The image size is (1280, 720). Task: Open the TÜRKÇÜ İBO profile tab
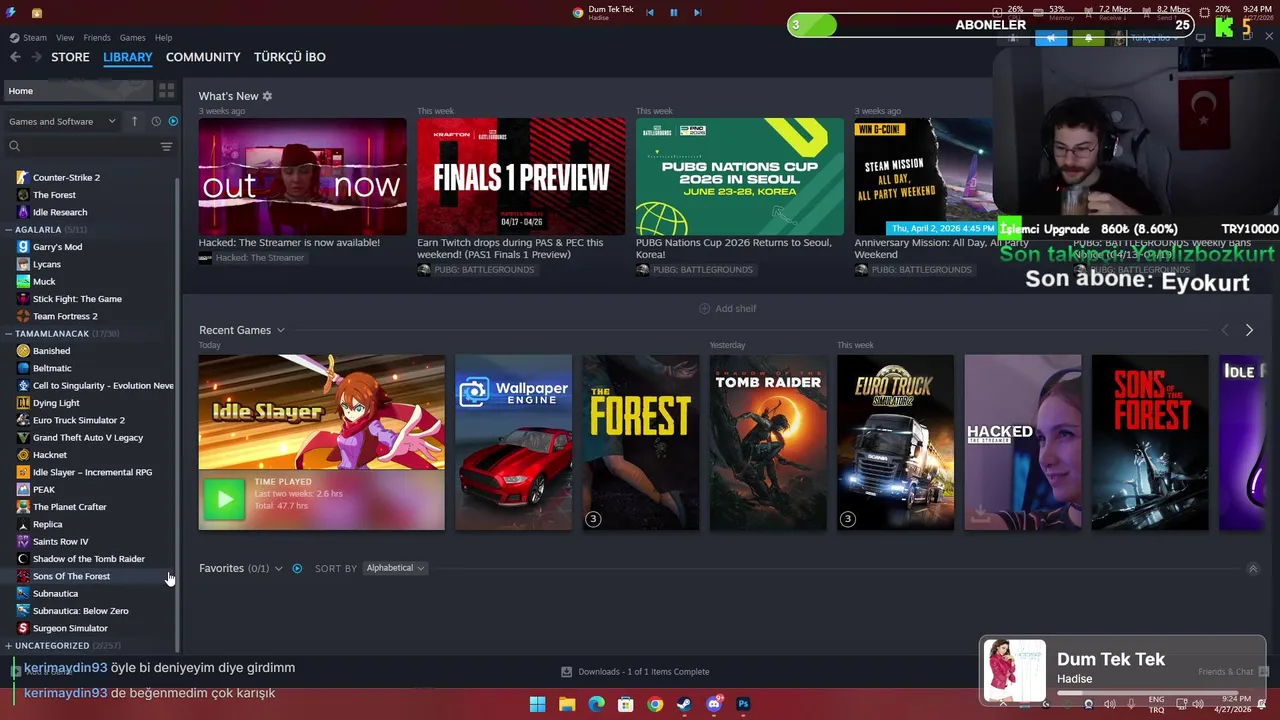(x=290, y=57)
